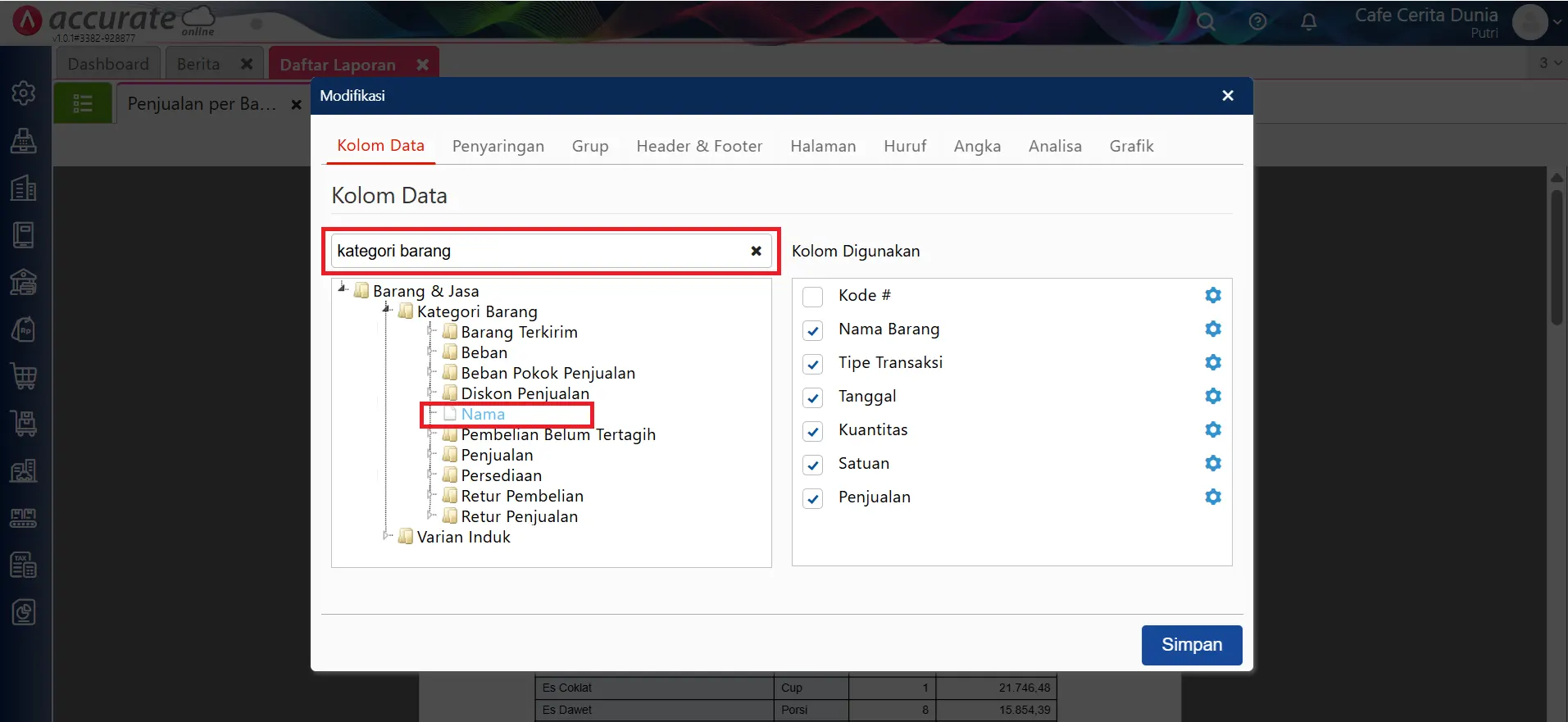Viewport: 1568px width, 722px height.
Task: Click the report vertical scrollbar
Action: 1556,258
